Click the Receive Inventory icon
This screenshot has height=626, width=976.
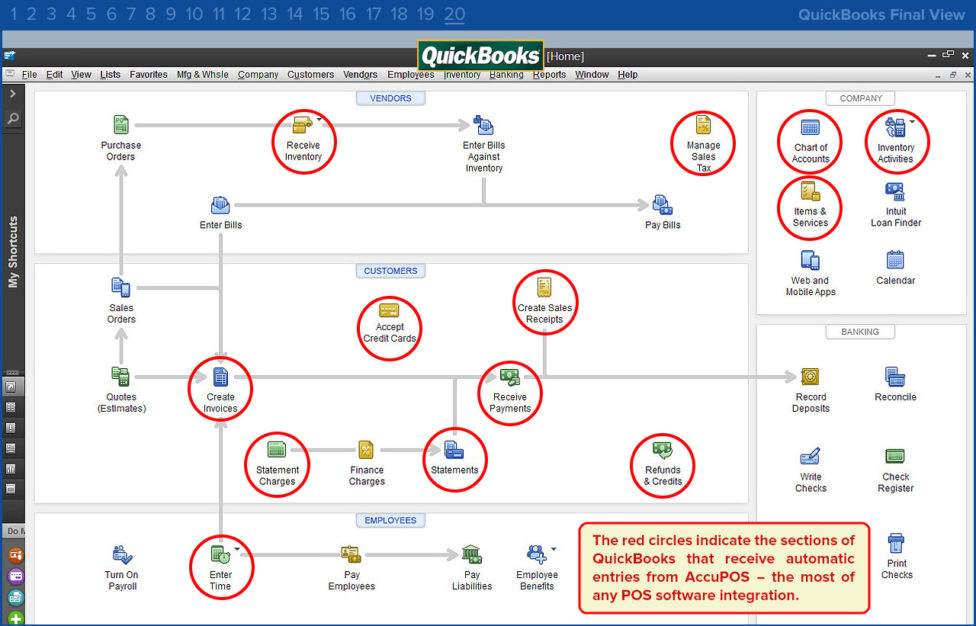(303, 124)
